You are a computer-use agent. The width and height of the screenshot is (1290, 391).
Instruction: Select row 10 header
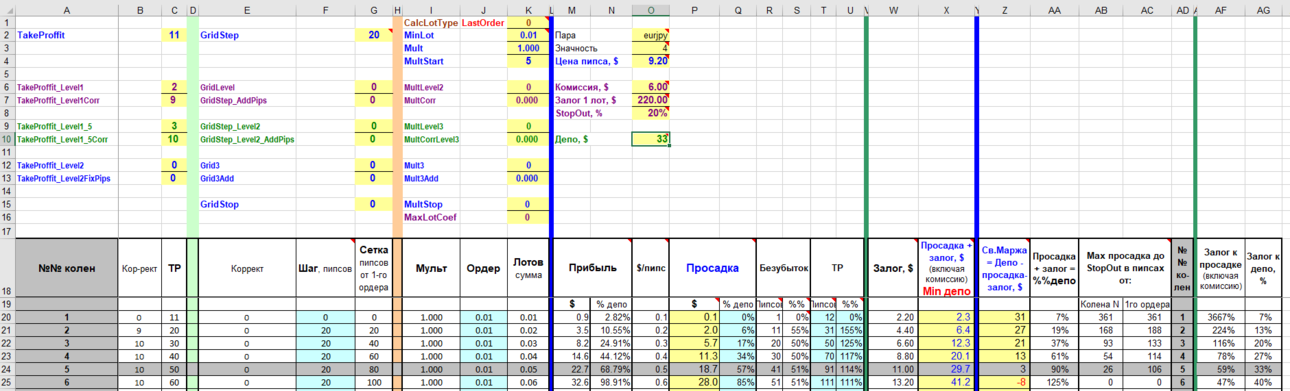(x=7, y=139)
